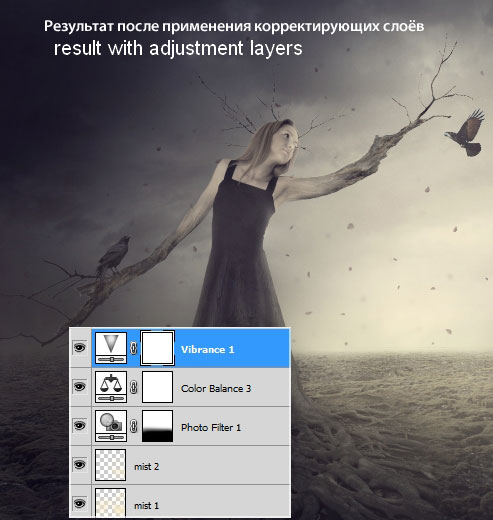Select the mist 2 layer name
The width and height of the screenshot is (493, 520).
pyautogui.click(x=147, y=467)
